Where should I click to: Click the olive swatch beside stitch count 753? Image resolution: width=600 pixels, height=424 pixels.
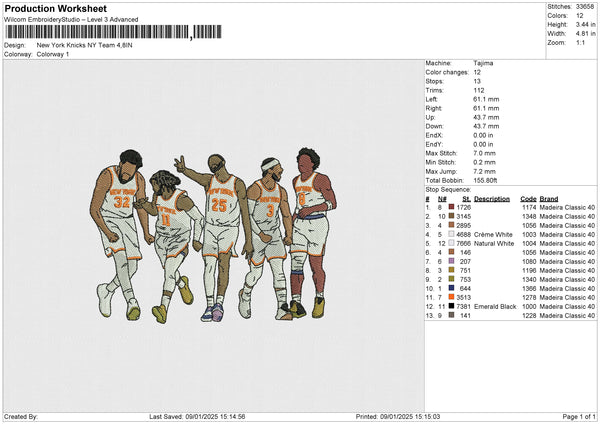[452, 279]
